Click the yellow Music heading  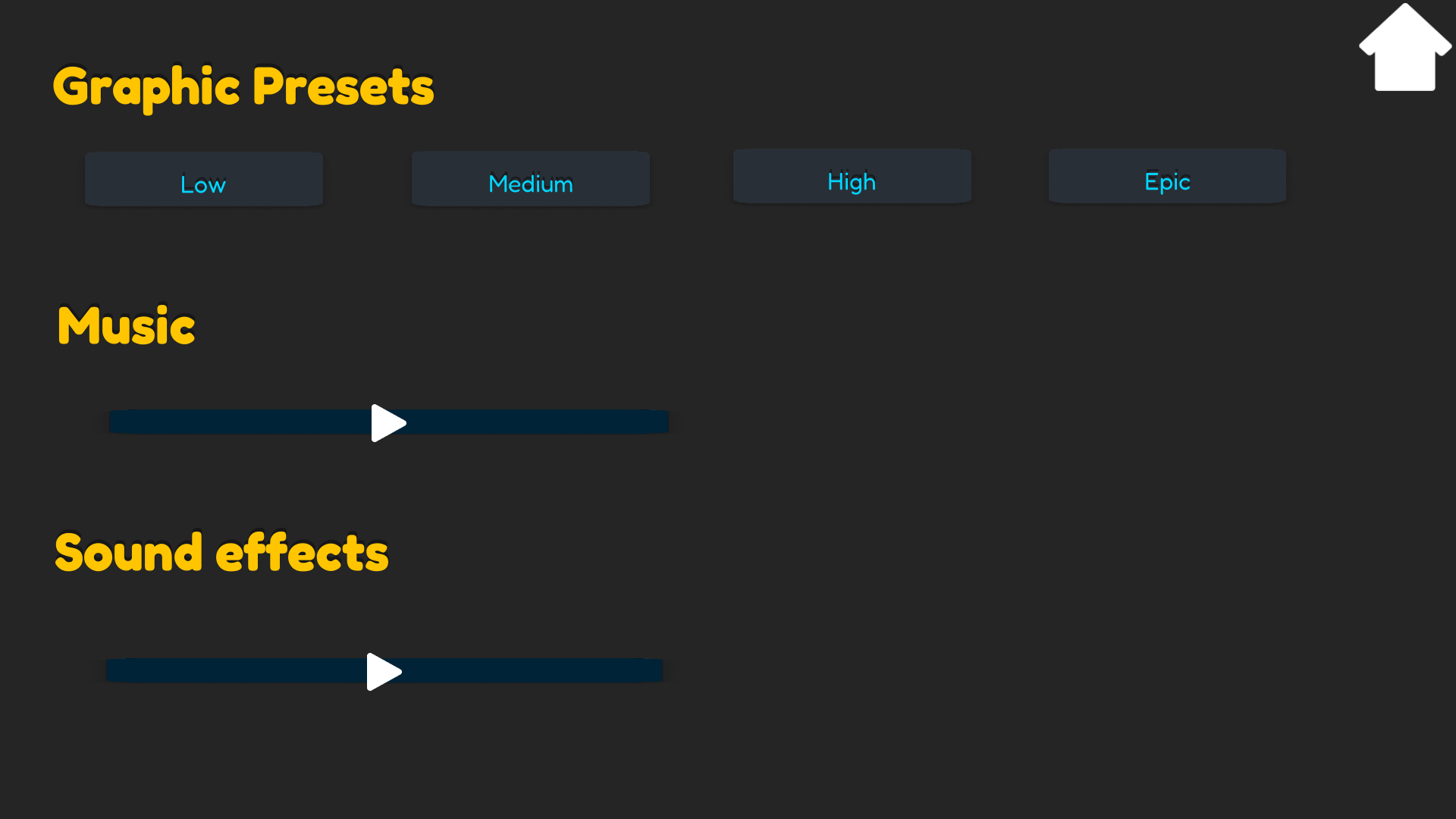tap(126, 326)
